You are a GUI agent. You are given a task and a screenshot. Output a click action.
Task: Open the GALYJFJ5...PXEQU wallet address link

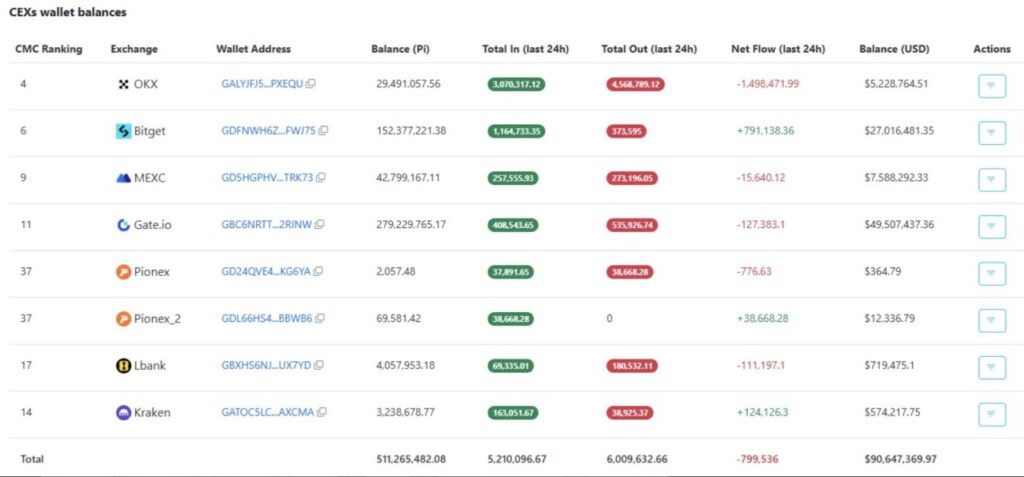point(261,84)
